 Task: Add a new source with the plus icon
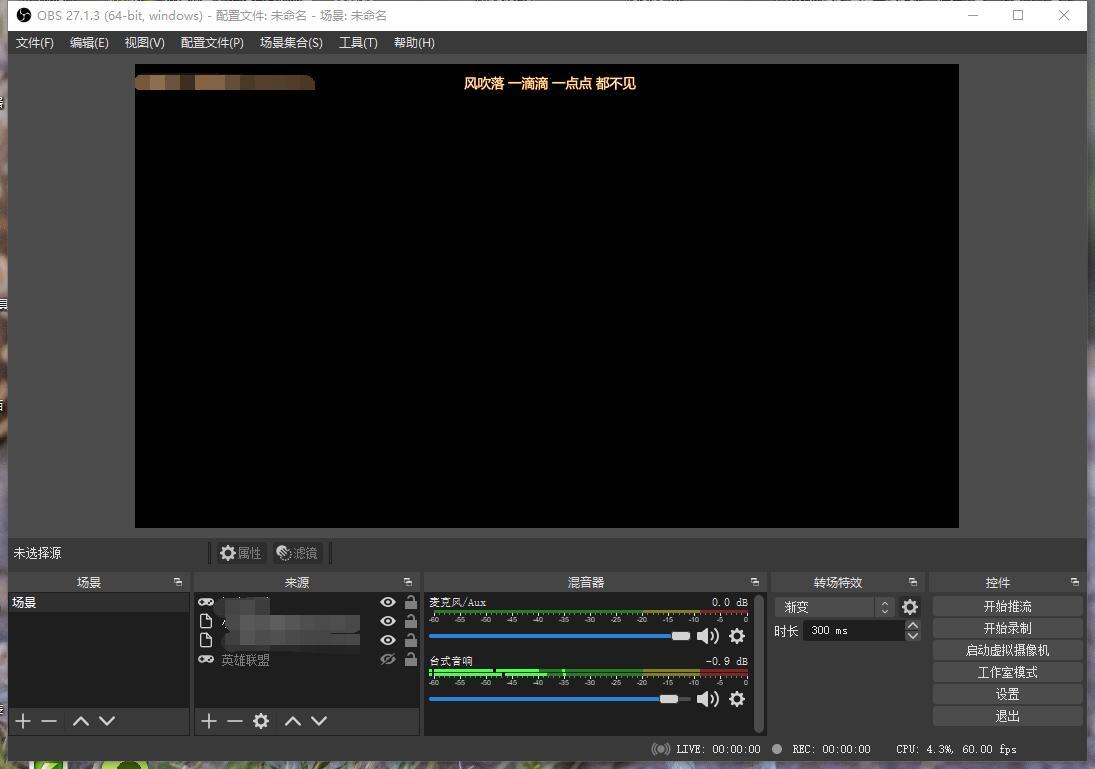click(x=208, y=720)
